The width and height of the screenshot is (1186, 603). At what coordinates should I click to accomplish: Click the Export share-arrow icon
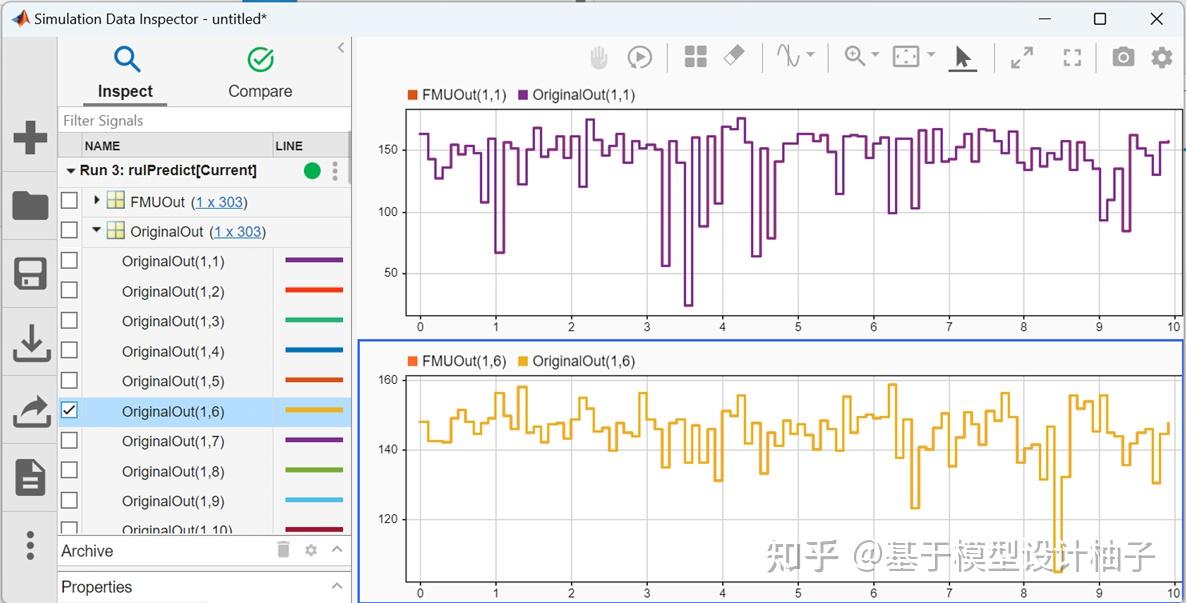[32, 412]
